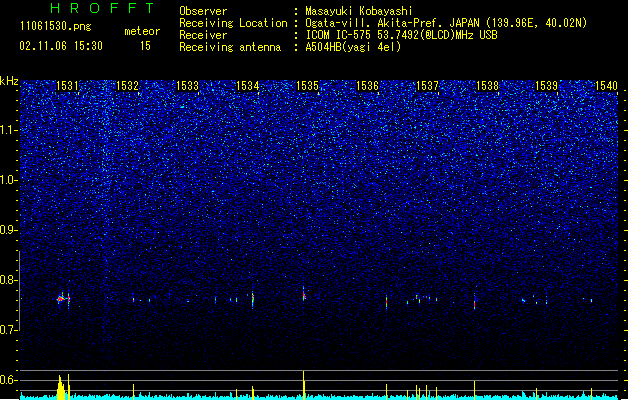Image resolution: width=629 pixels, height=400 pixels.
Task: Click the 1533 time axis label
Action: pyautogui.click(x=187, y=85)
